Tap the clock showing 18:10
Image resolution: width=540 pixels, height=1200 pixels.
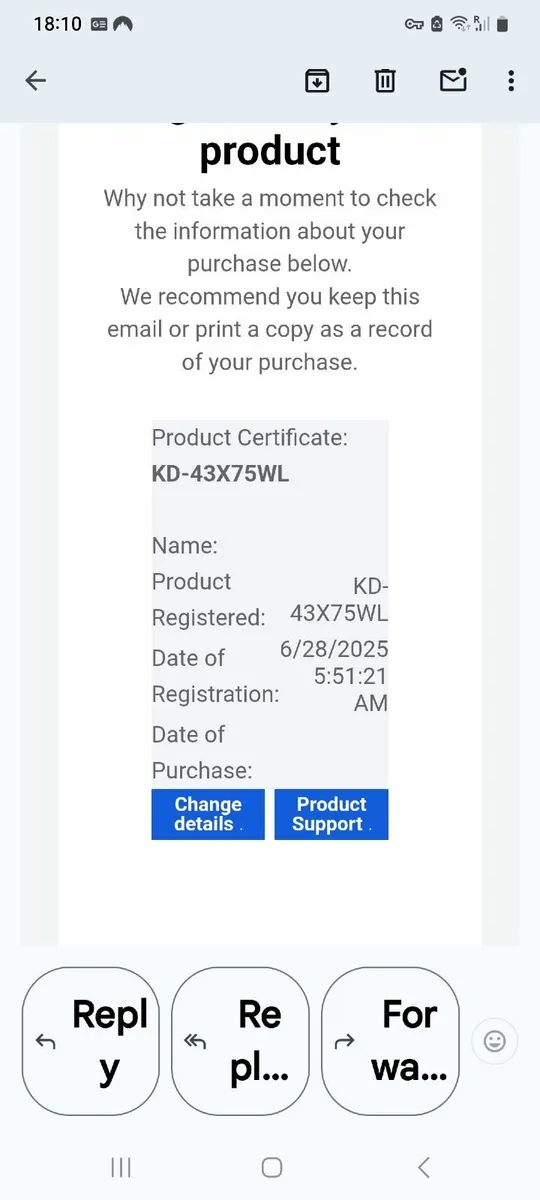pos(57,23)
